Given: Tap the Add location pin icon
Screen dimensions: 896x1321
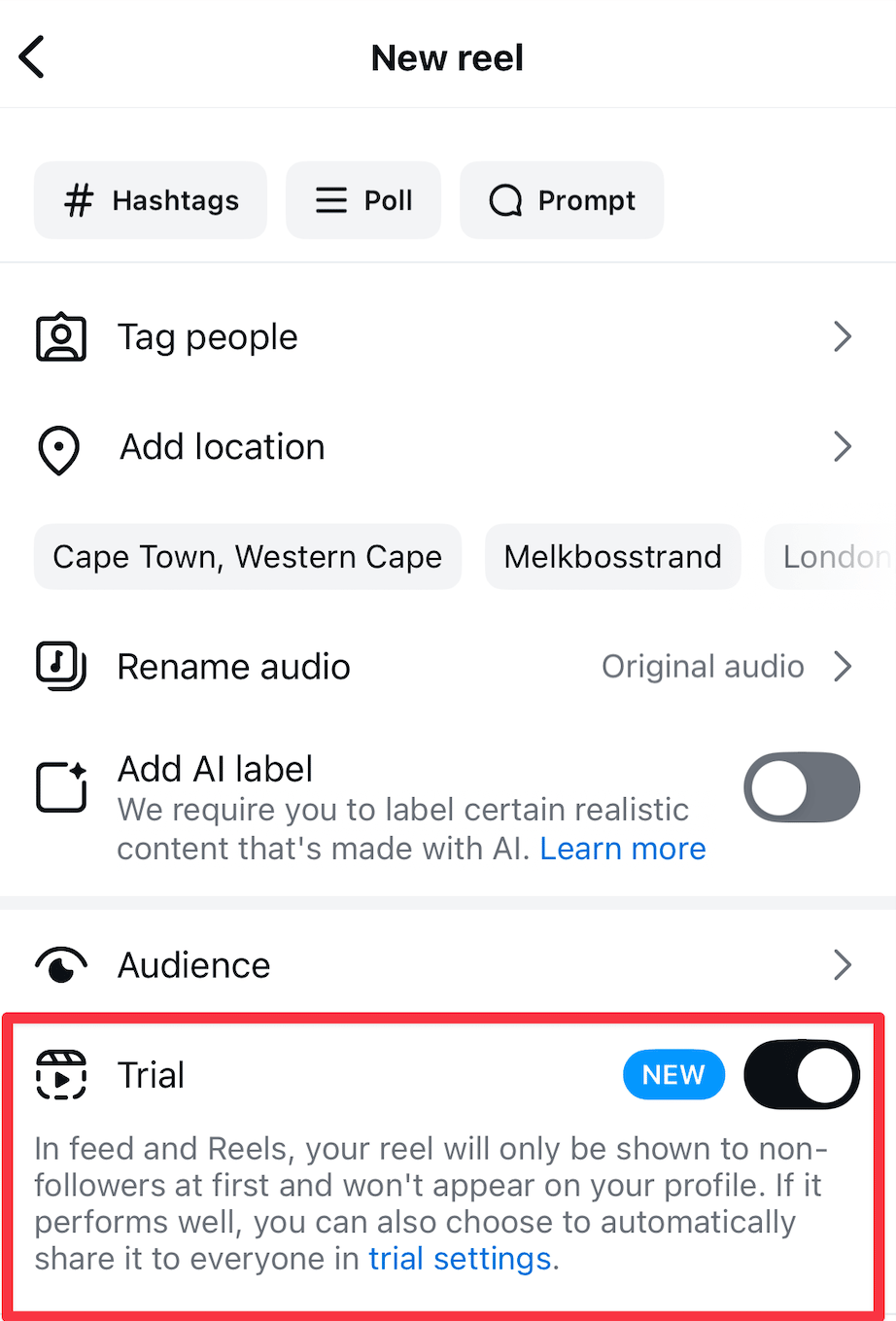Looking at the screenshot, I should 59,449.
